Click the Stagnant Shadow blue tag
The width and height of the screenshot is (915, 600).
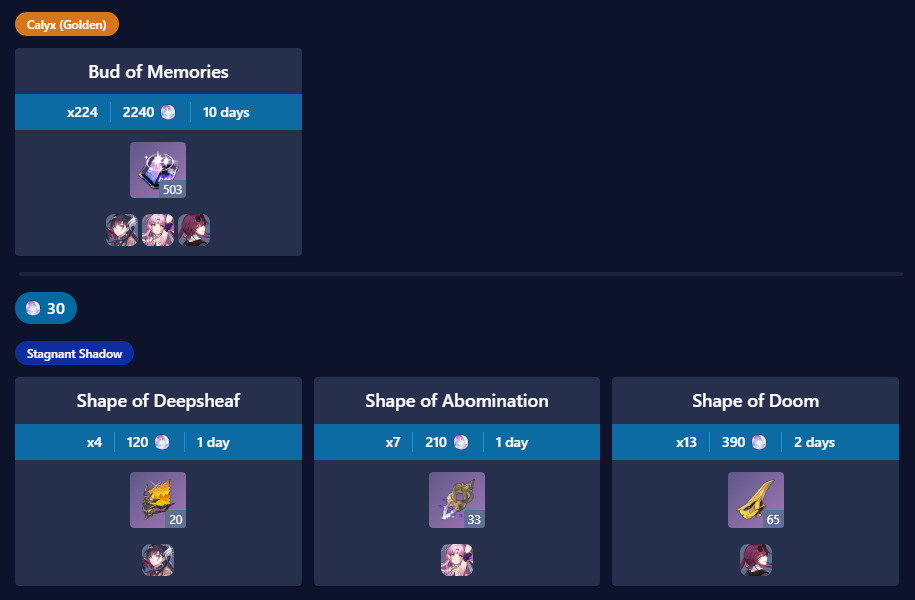[74, 354]
